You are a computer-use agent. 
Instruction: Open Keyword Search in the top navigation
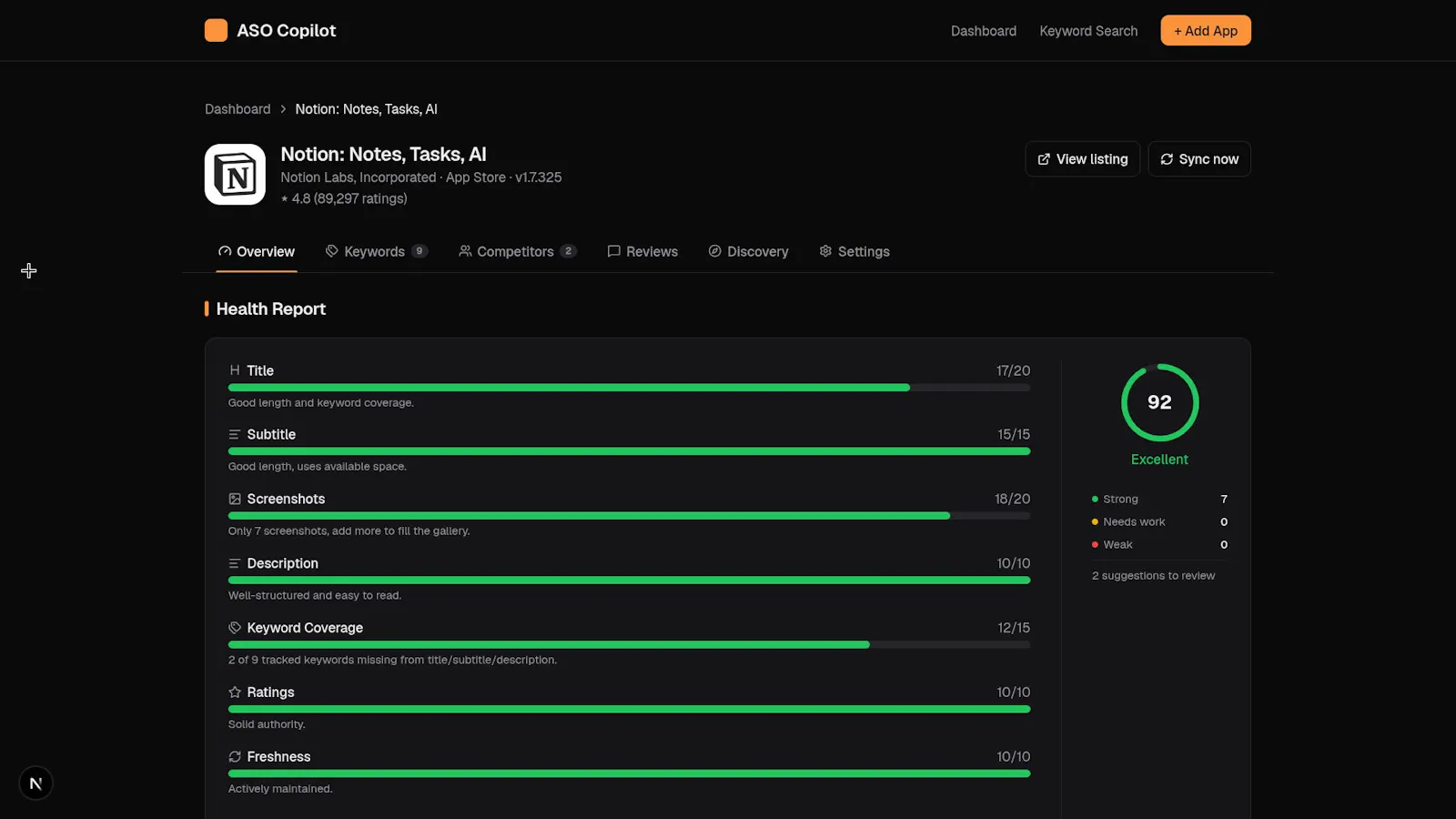coord(1088,31)
